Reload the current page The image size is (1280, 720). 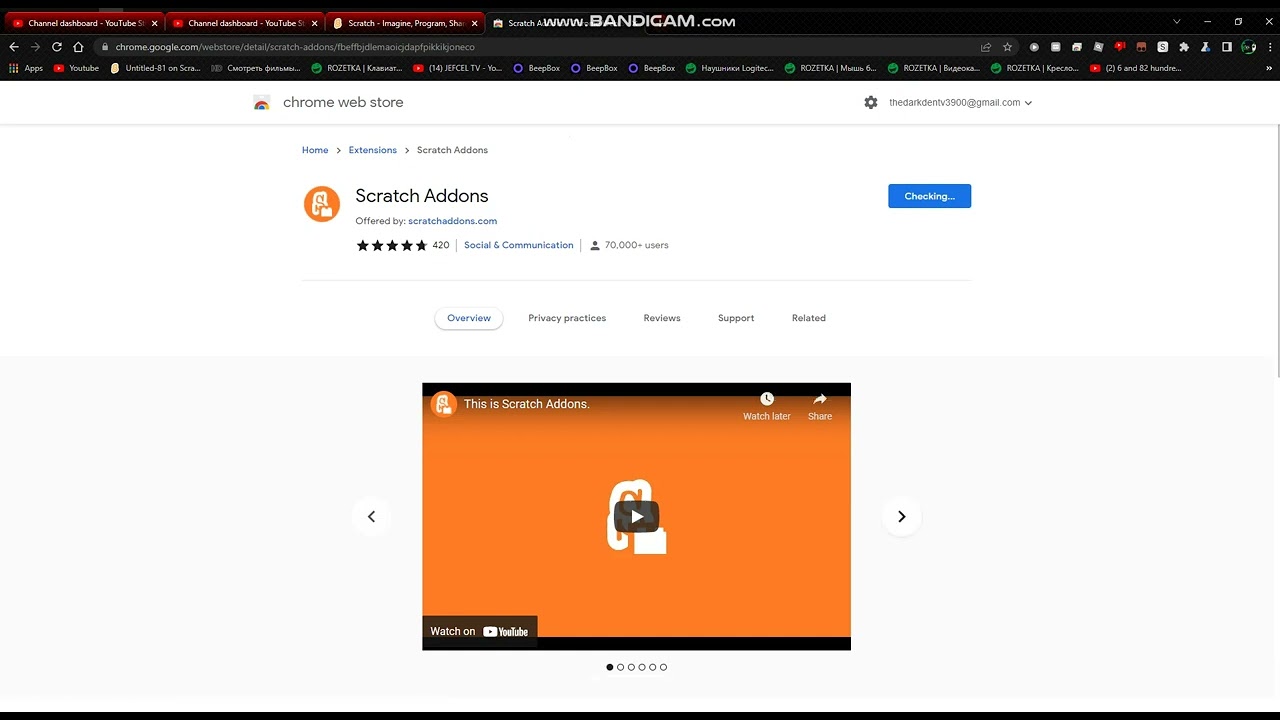click(57, 47)
